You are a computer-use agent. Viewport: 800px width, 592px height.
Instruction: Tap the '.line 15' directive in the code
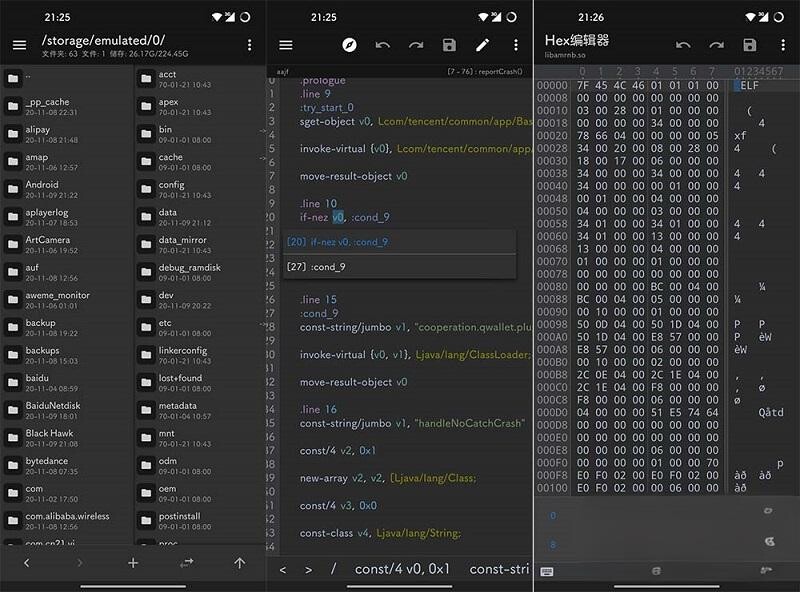(x=318, y=300)
